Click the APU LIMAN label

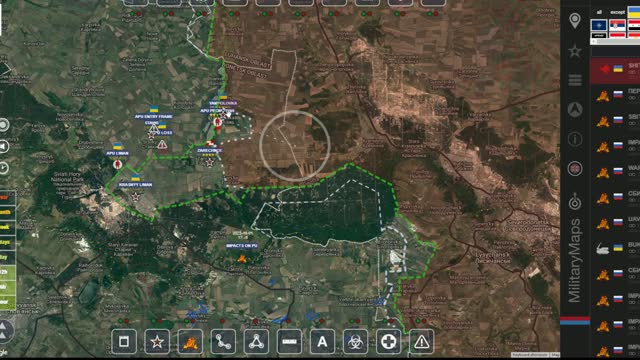click(118, 153)
